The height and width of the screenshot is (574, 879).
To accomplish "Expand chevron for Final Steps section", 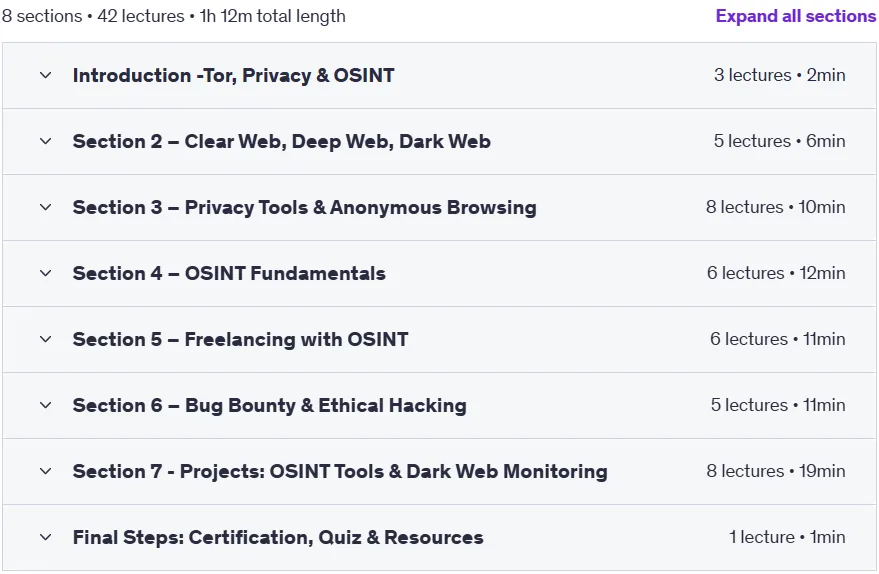I will point(45,537).
